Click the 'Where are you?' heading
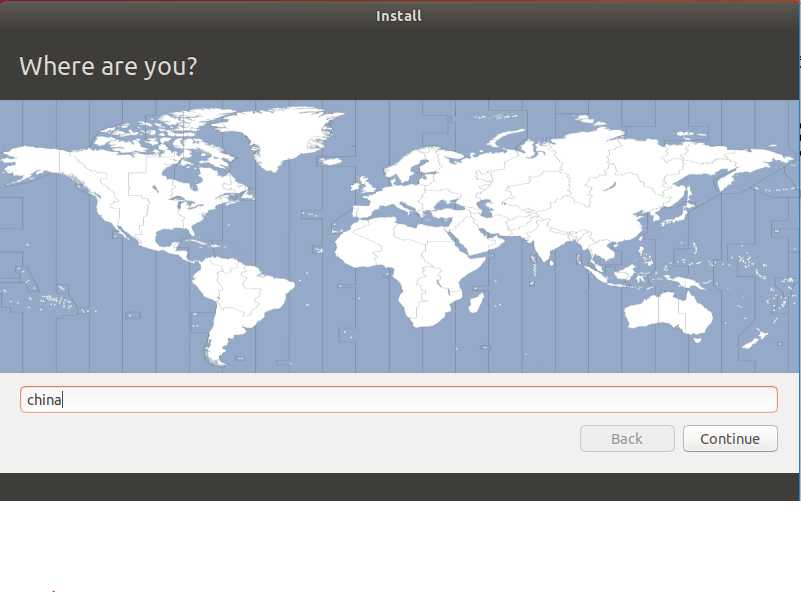Image resolution: width=801 pixels, height=592 pixels. tap(108, 66)
